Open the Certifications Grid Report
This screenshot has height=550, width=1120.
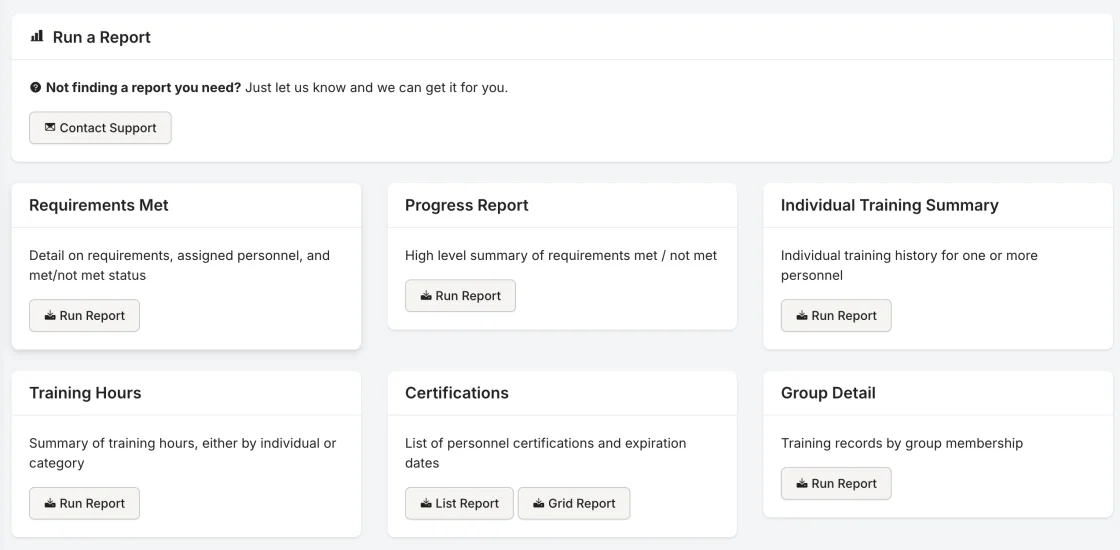click(x=574, y=504)
